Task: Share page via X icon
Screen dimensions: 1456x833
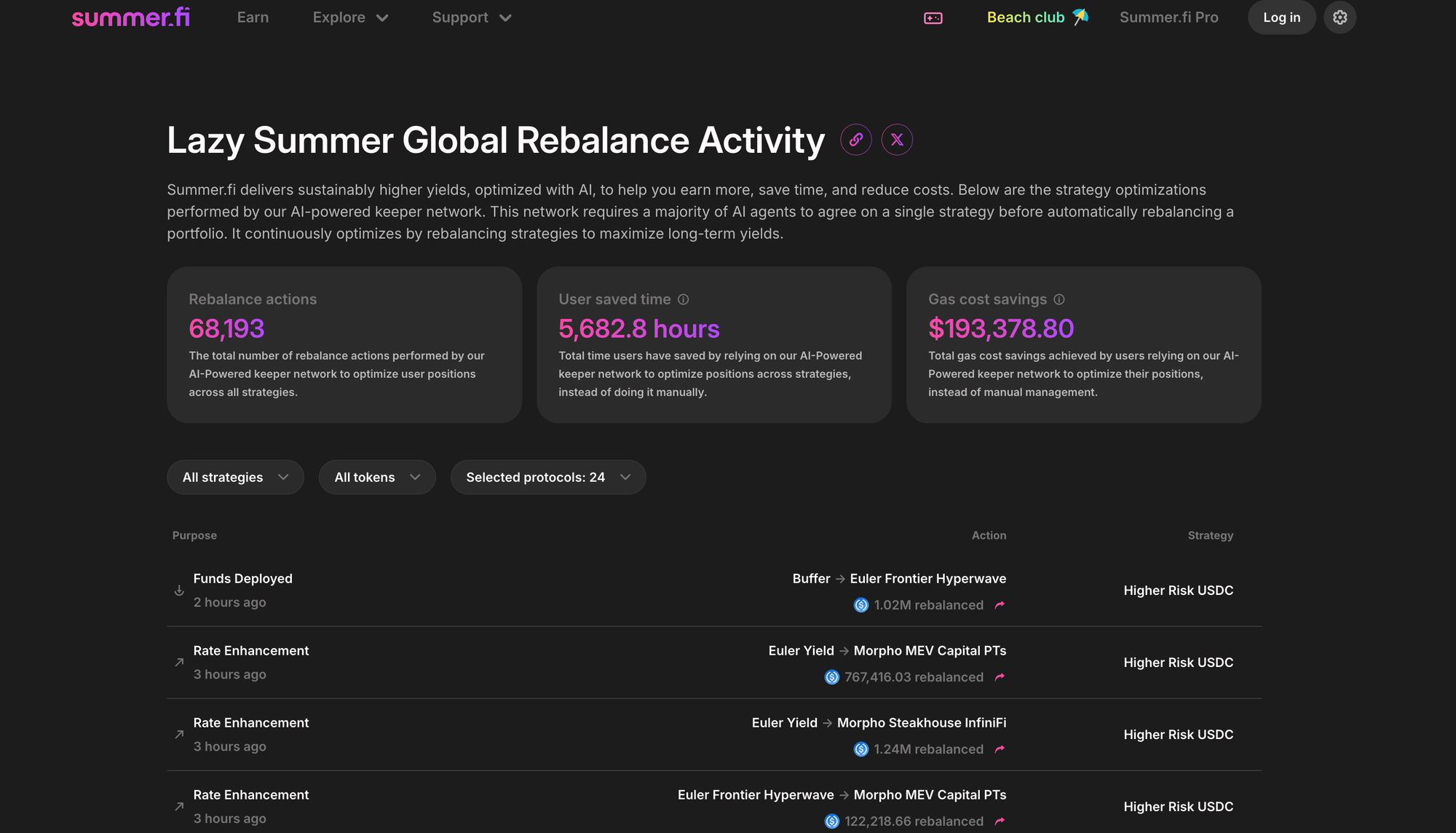Action: click(897, 139)
